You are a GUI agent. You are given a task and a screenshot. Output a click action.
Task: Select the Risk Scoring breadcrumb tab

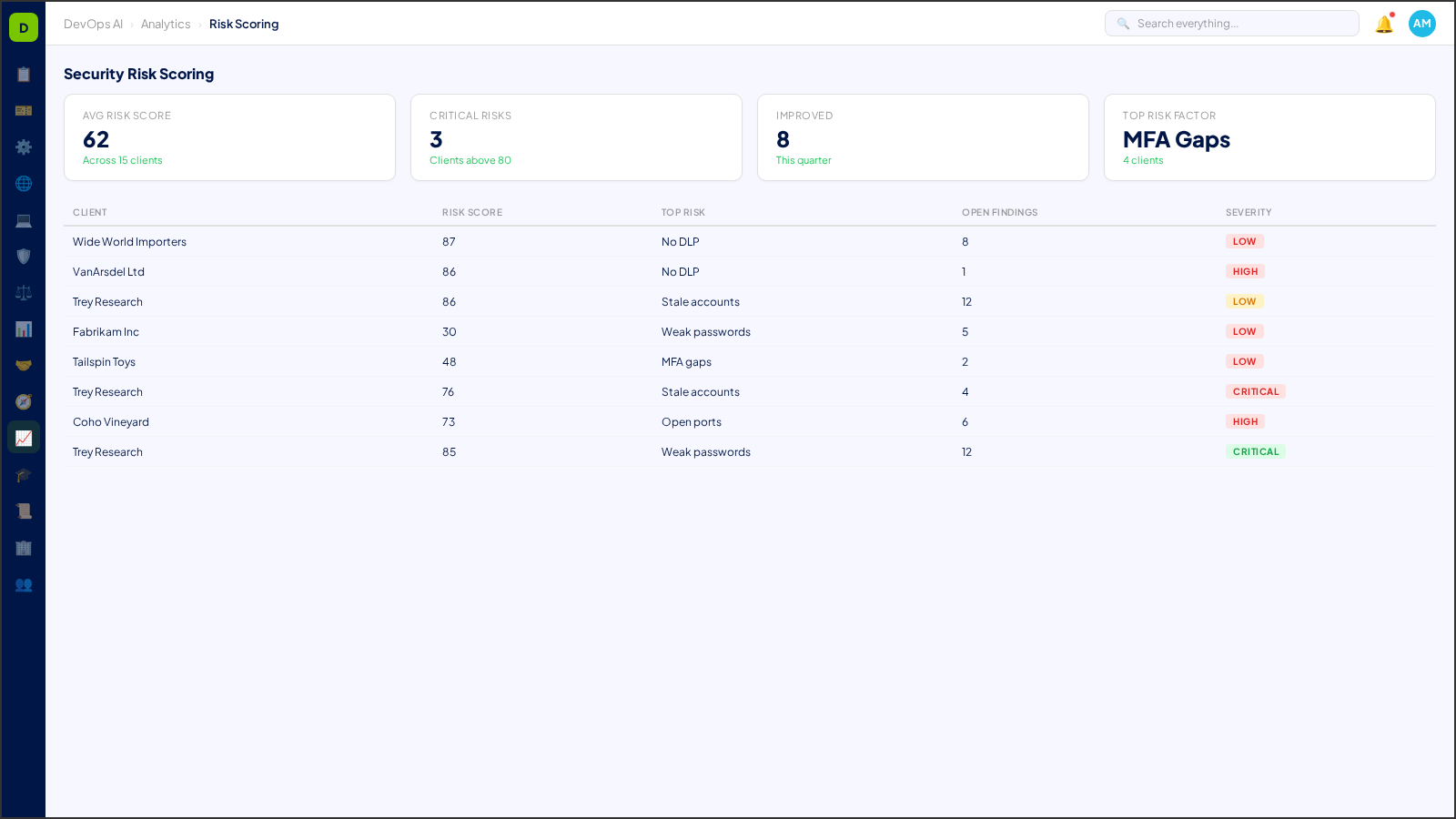tap(244, 24)
